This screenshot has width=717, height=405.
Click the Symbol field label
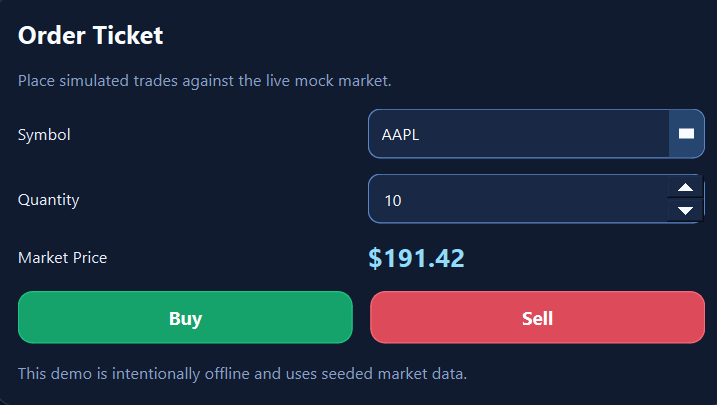[x=44, y=134]
